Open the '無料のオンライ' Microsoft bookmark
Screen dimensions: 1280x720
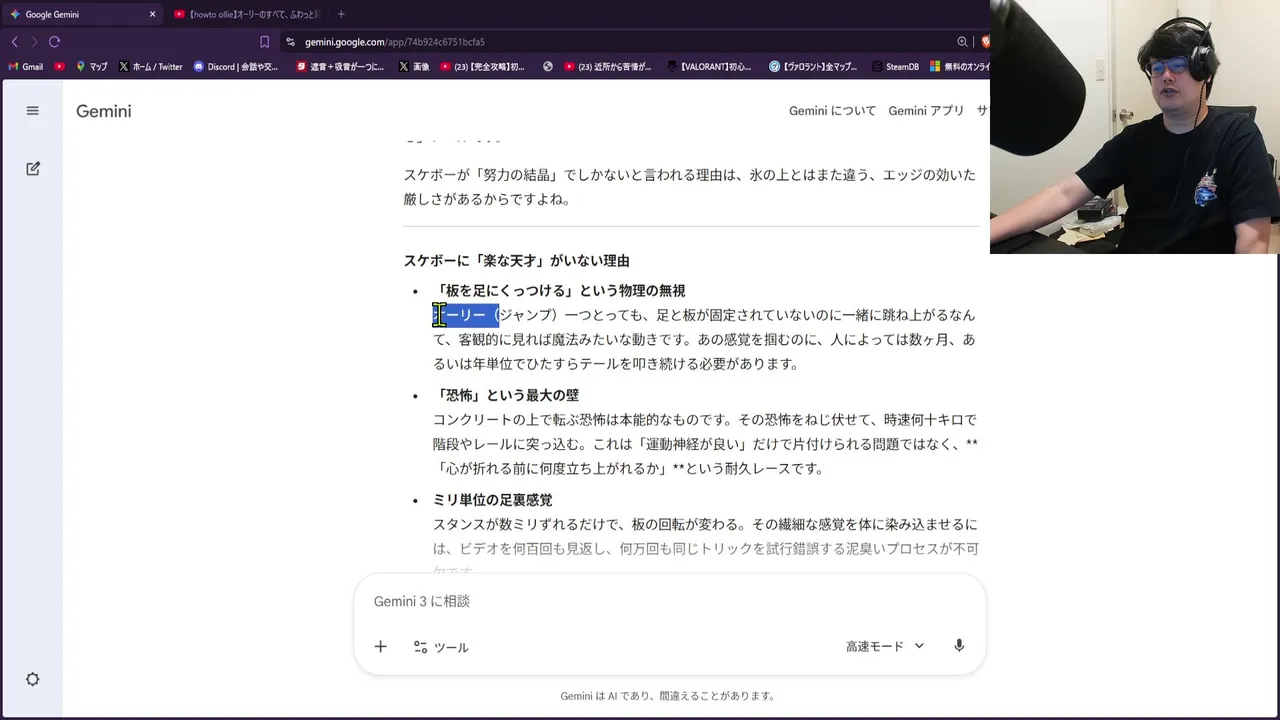[x=959, y=67]
